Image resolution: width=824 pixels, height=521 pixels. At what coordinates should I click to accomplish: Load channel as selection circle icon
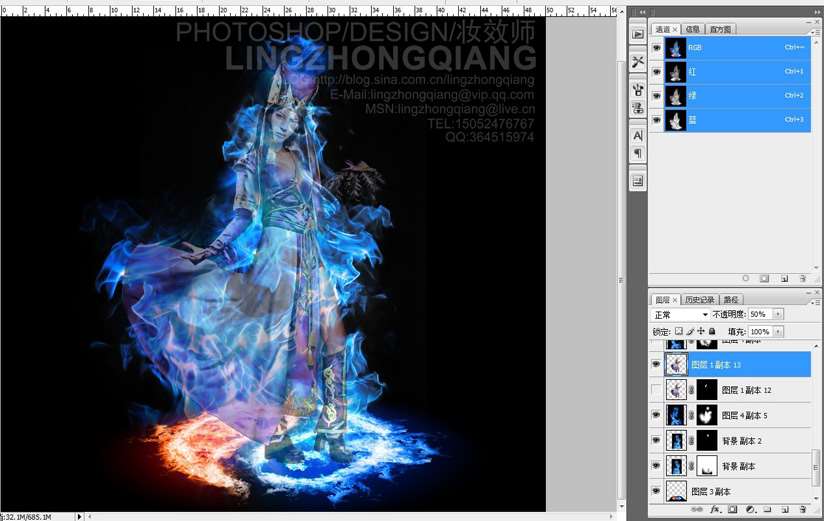(x=746, y=279)
